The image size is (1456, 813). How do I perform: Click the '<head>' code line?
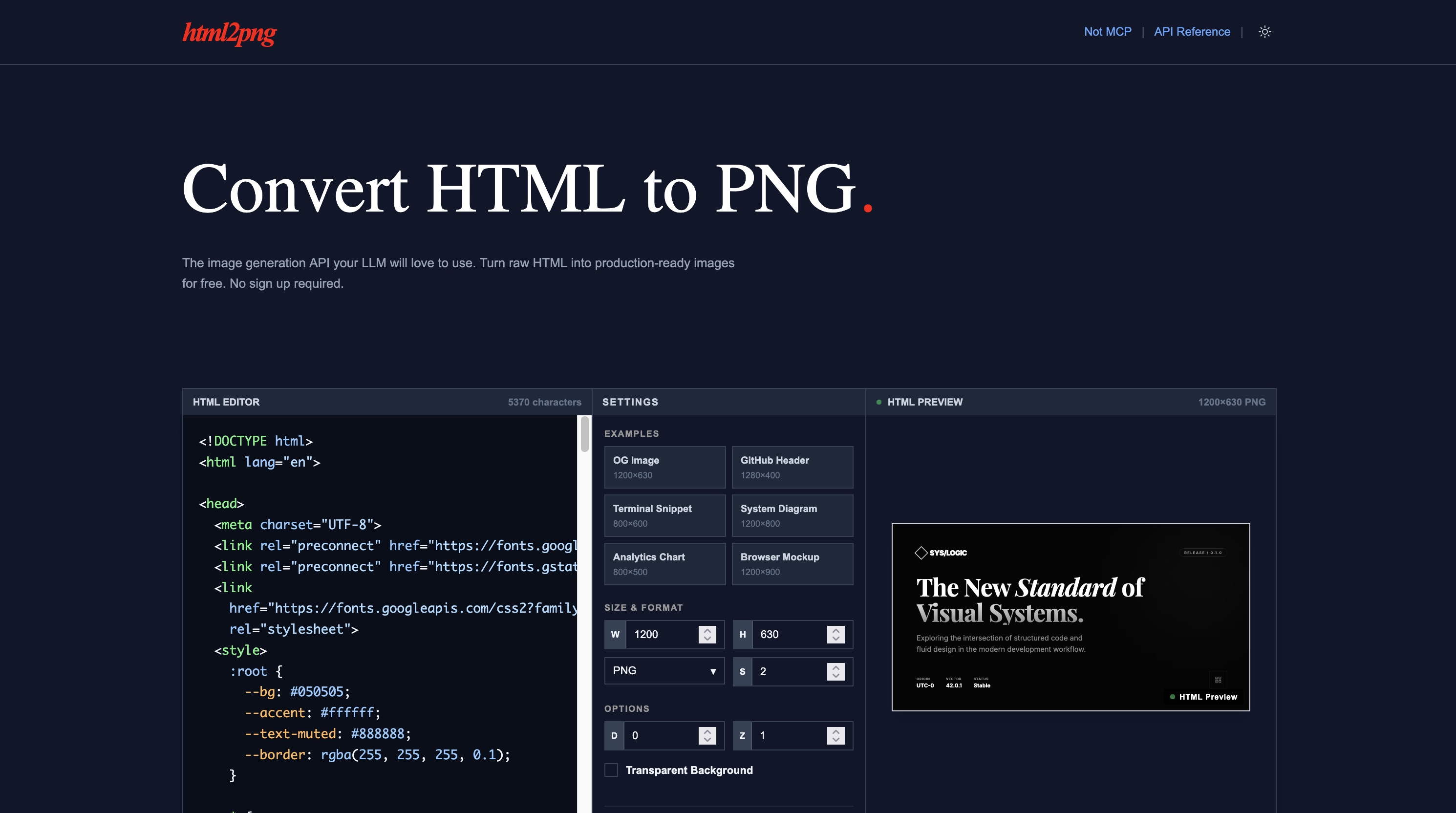click(x=221, y=504)
